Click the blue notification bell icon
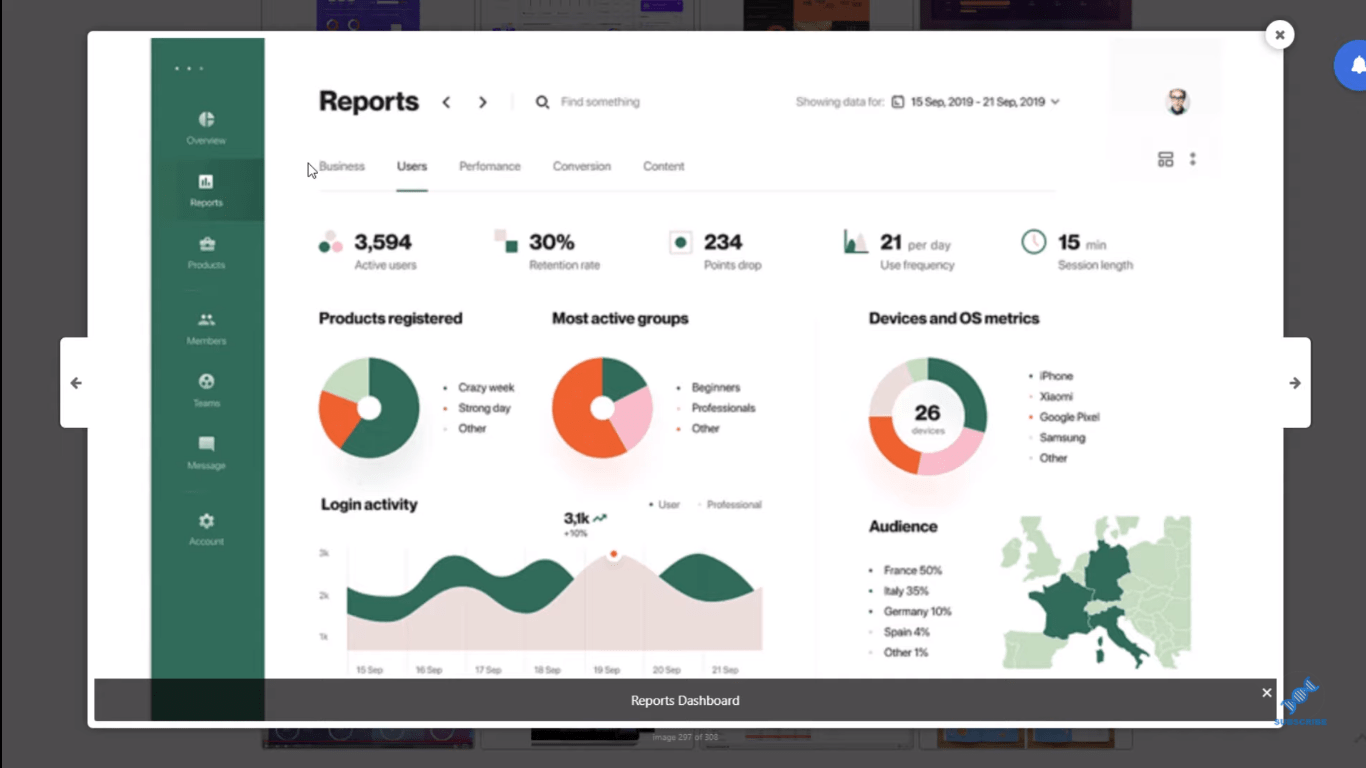This screenshot has width=1366, height=768. pos(1356,66)
